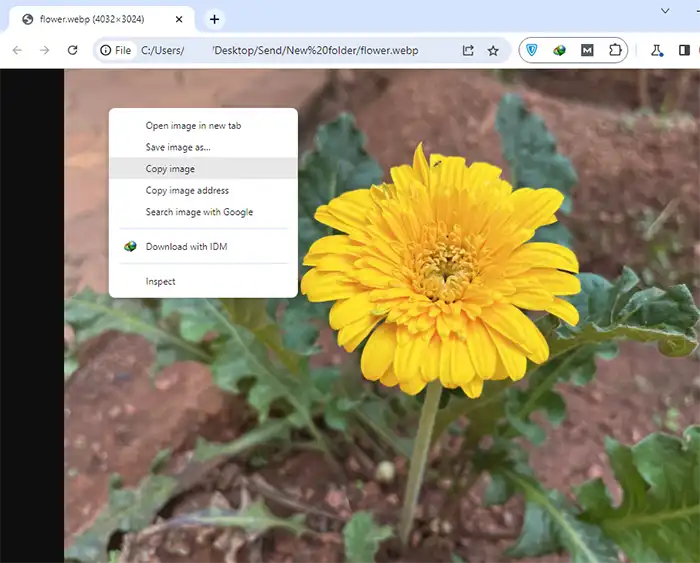
Task: View site information icon beside File
Action: 105,50
